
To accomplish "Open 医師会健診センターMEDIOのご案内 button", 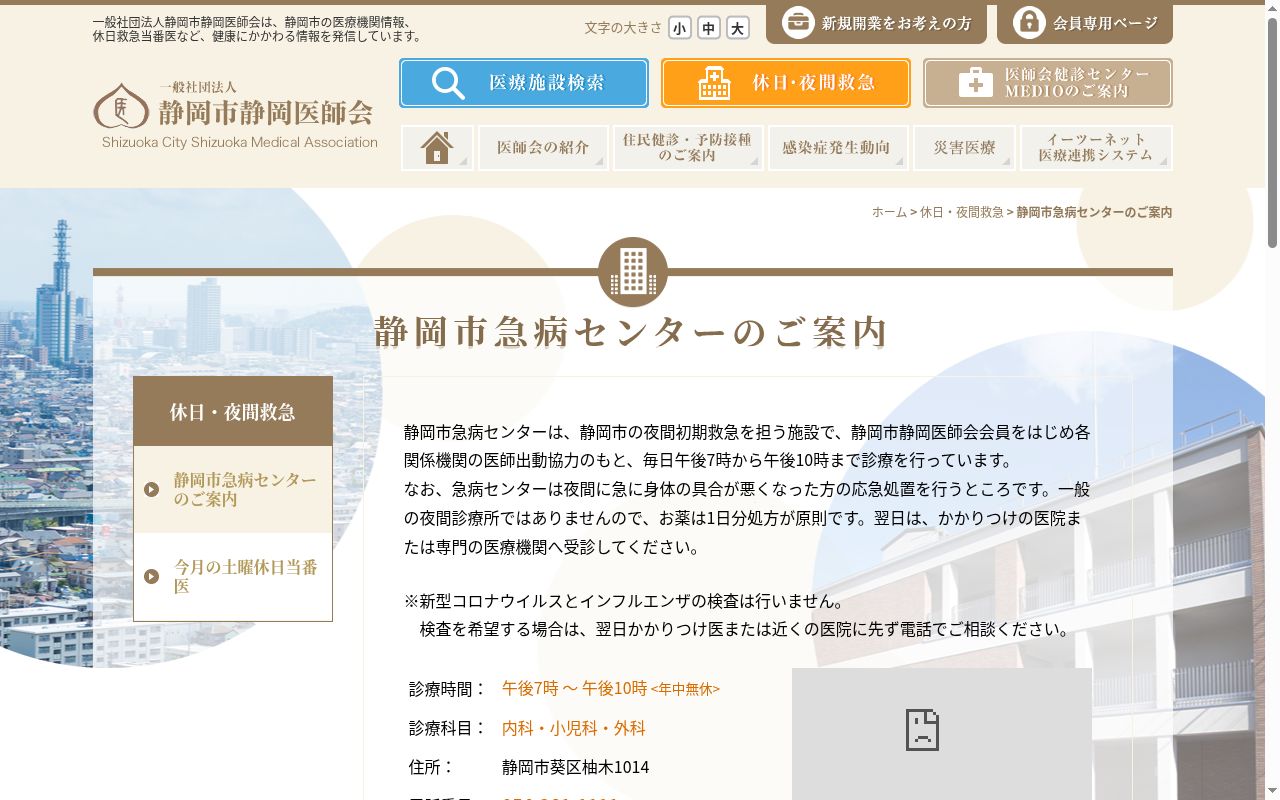I will pos(1048,83).
